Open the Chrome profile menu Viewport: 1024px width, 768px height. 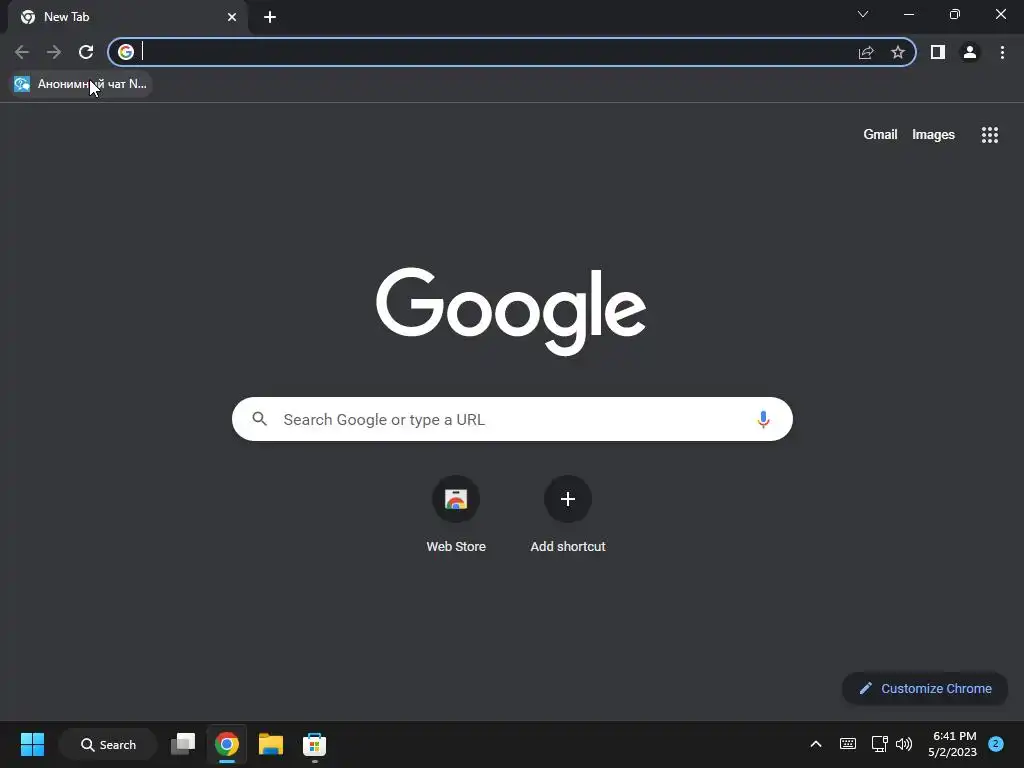970,52
